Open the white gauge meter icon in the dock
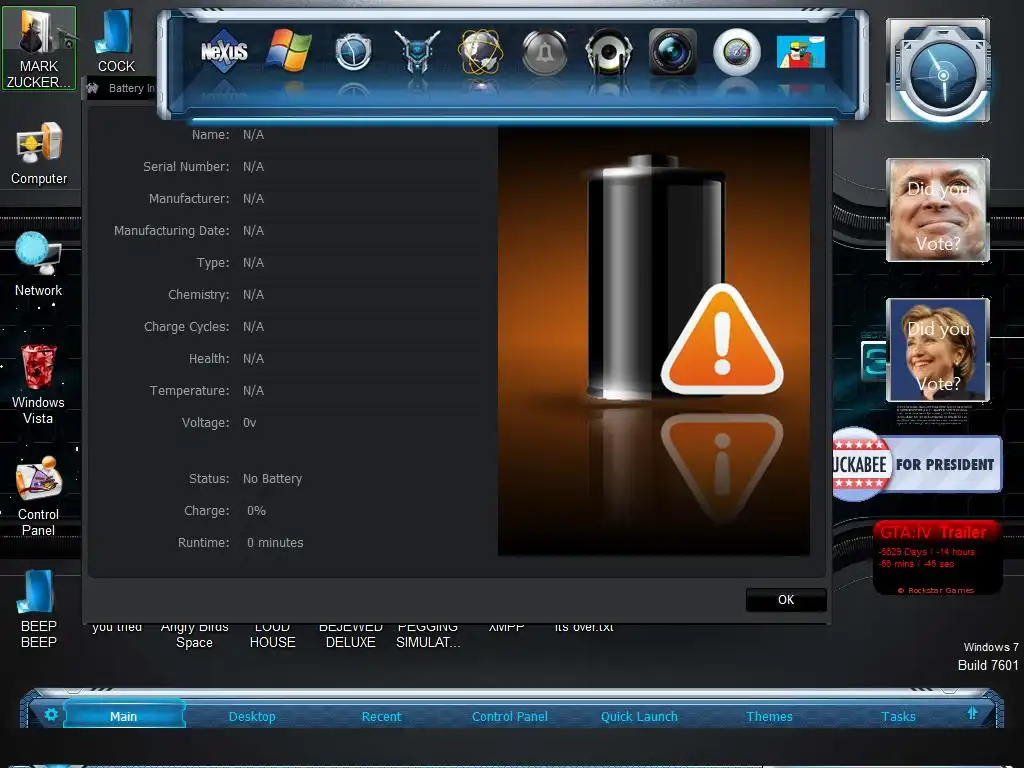 [737, 52]
